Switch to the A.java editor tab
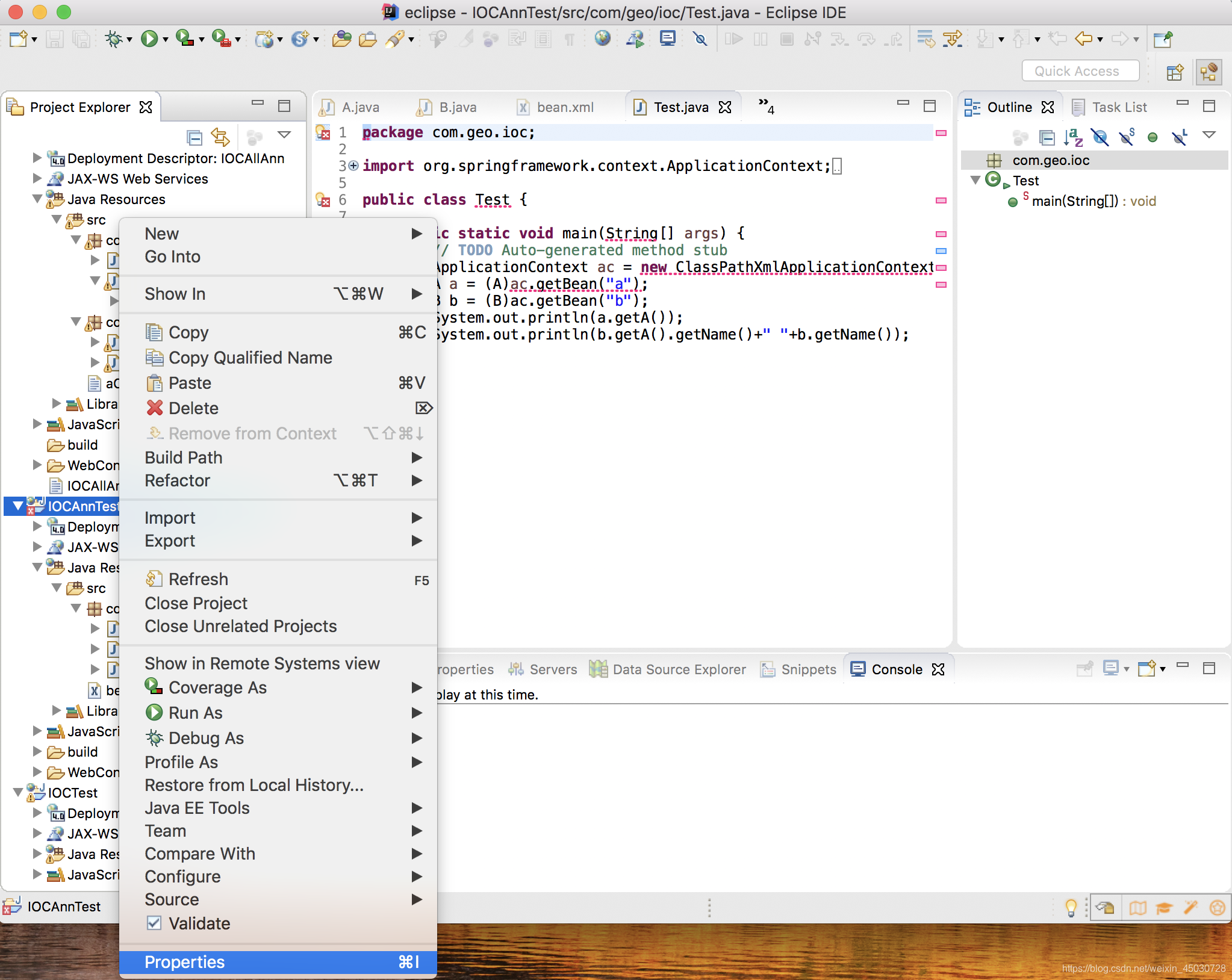This screenshot has width=1232, height=980. (x=350, y=107)
